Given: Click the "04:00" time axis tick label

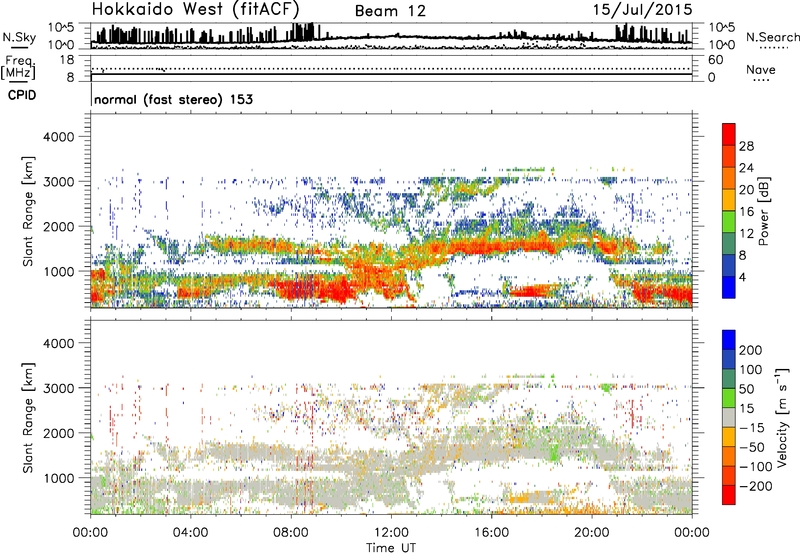Looking at the screenshot, I should point(191,533).
